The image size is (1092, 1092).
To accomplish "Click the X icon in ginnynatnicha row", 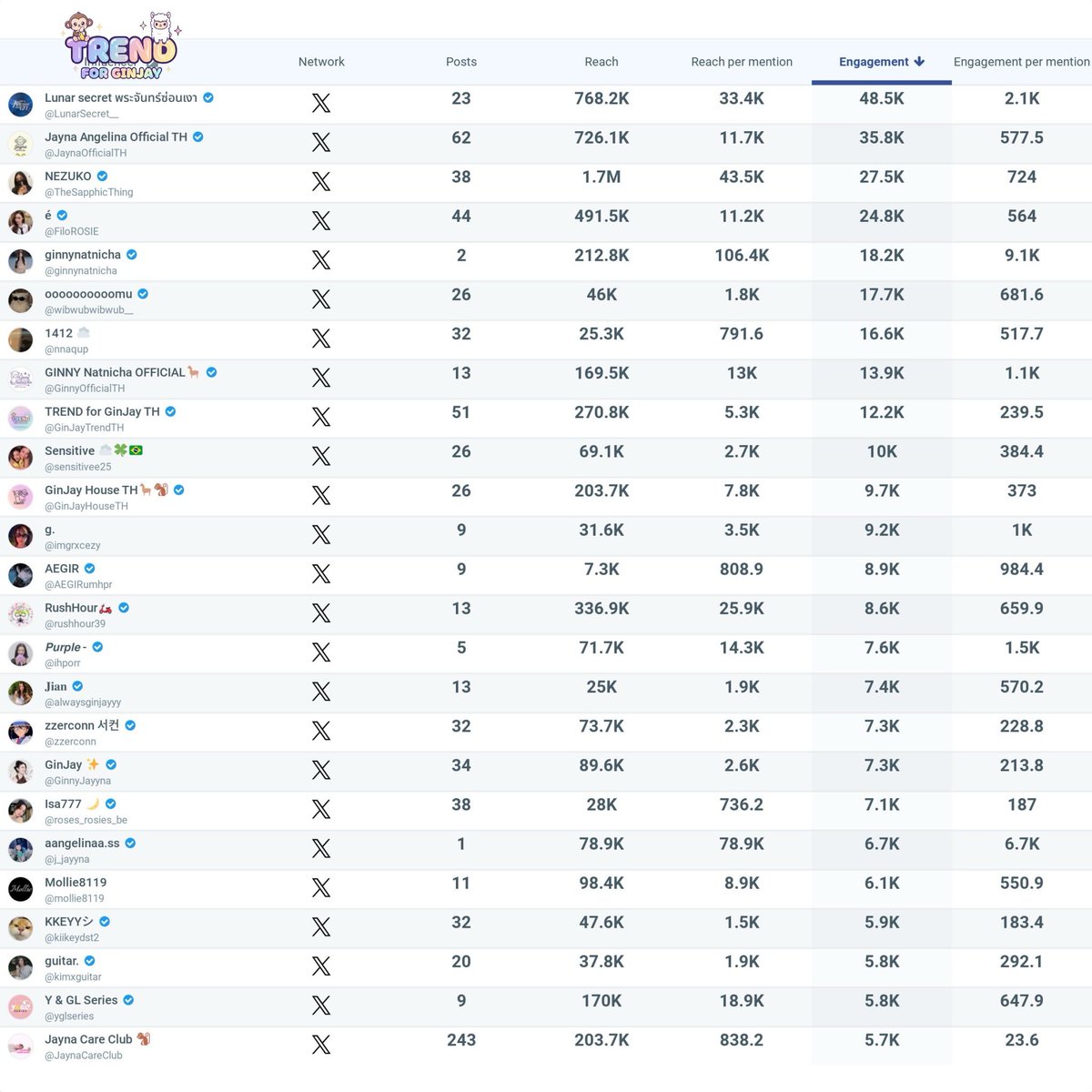I will (321, 259).
